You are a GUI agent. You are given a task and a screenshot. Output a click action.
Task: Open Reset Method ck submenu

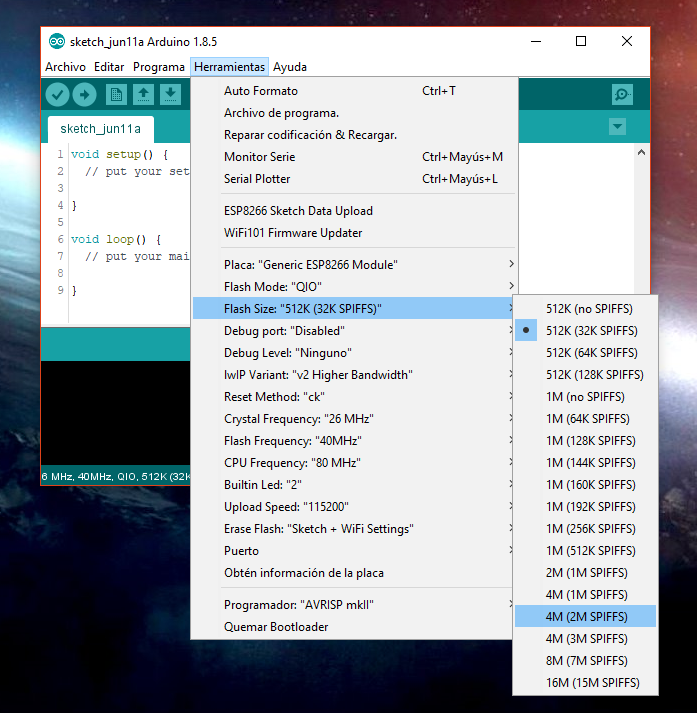tap(353, 397)
